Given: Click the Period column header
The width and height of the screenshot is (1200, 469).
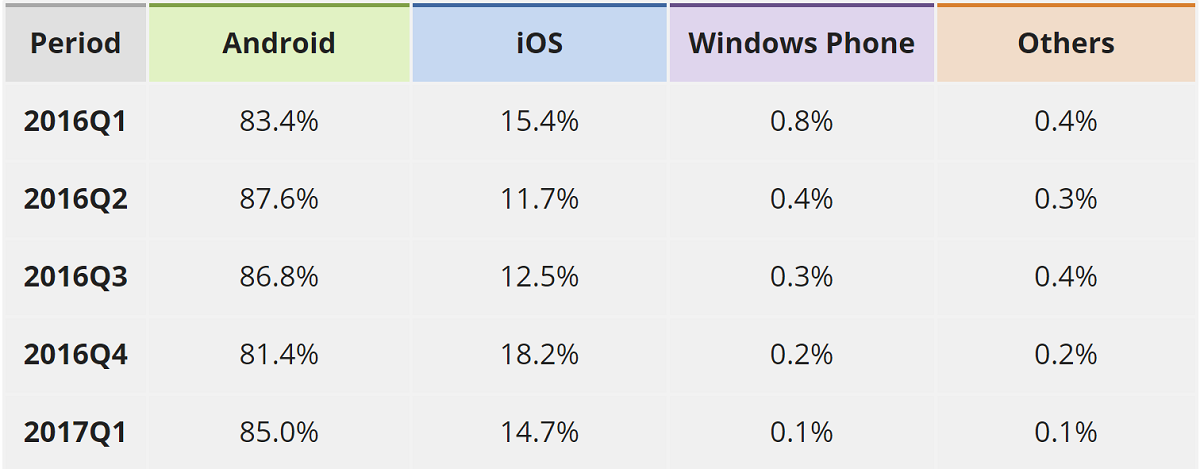Looking at the screenshot, I should pyautogui.click(x=75, y=44).
